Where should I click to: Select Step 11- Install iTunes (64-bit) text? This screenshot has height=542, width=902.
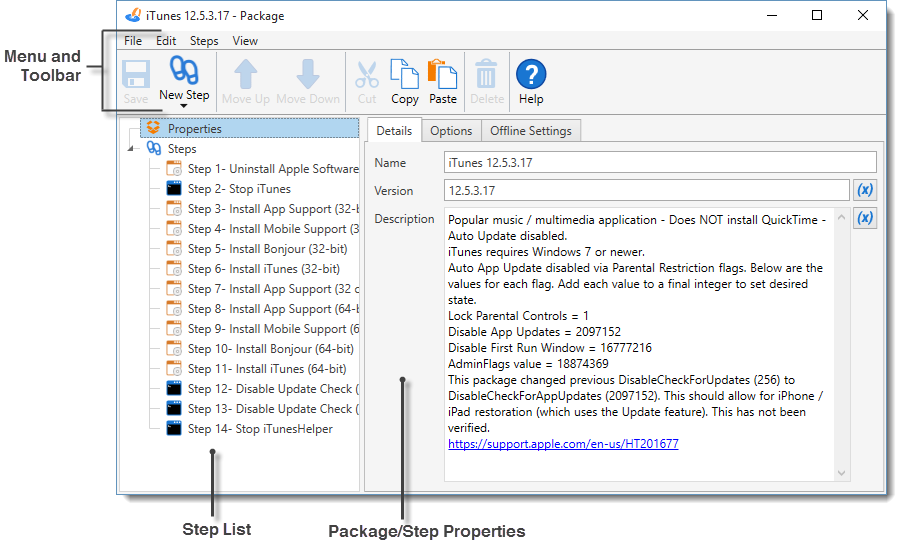coord(267,369)
